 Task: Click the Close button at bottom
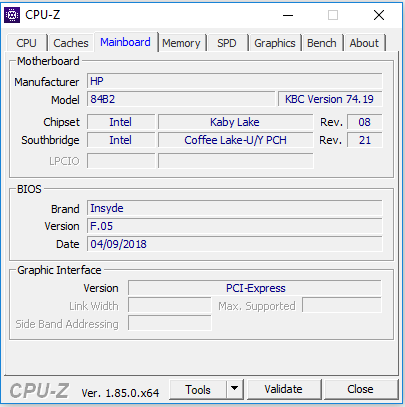pos(360,389)
